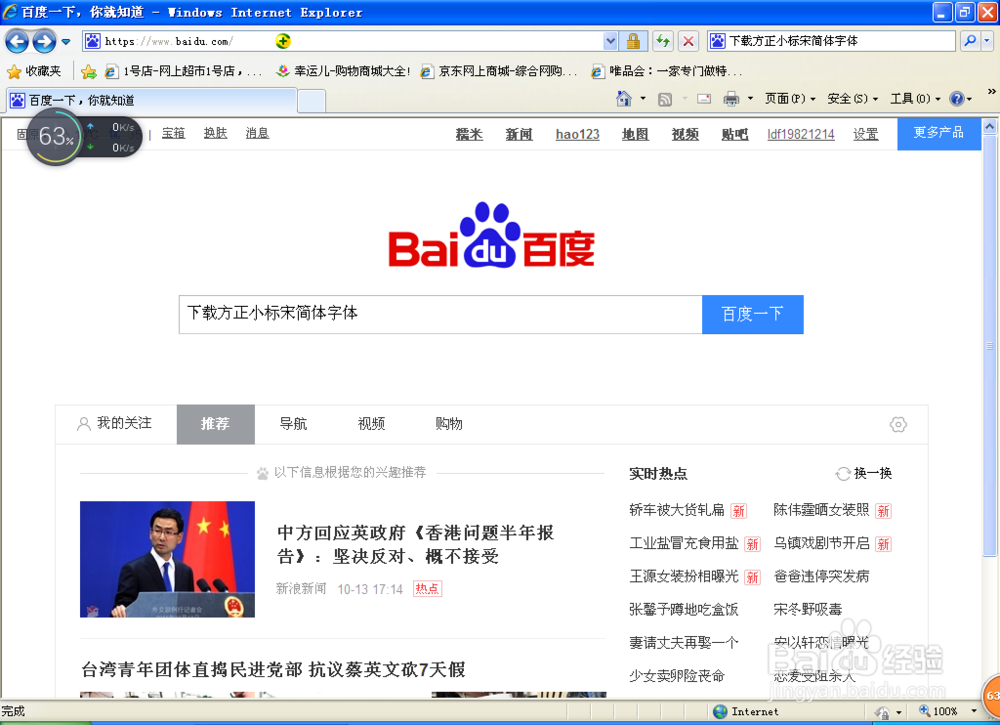
Task: Open the 地图 maps link
Action: click(635, 134)
